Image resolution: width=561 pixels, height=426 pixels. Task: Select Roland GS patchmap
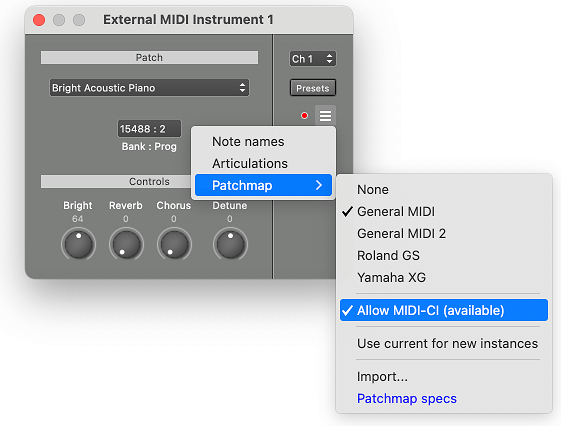pos(444,255)
